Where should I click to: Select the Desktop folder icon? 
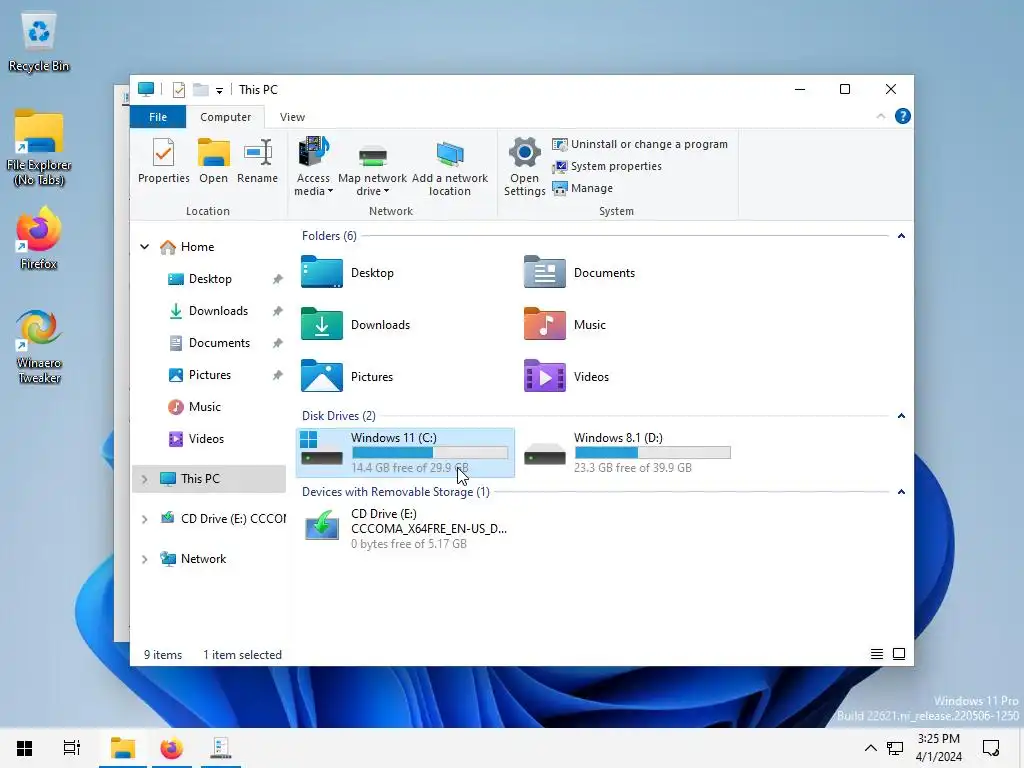322,272
